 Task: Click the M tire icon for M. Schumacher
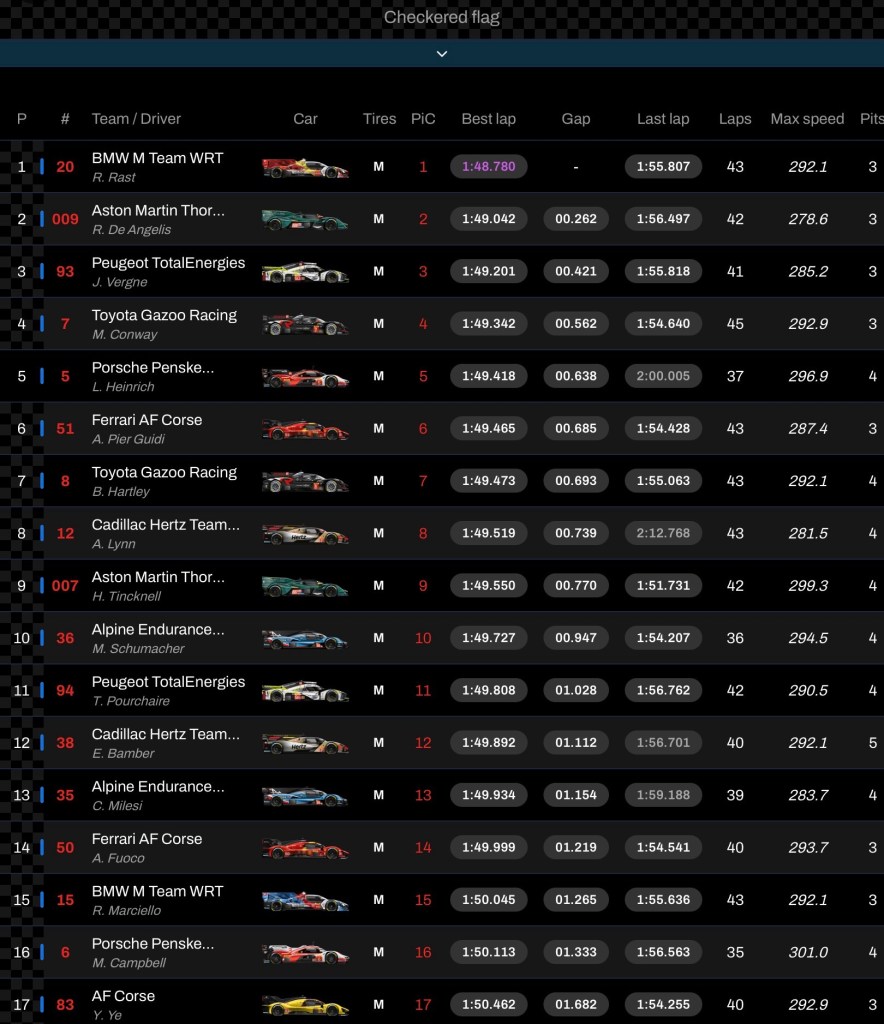pos(379,638)
